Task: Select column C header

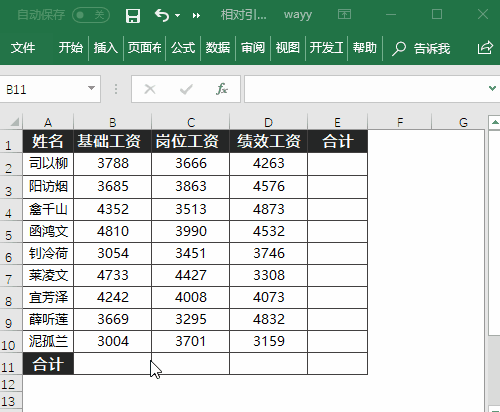Action: click(x=191, y=122)
